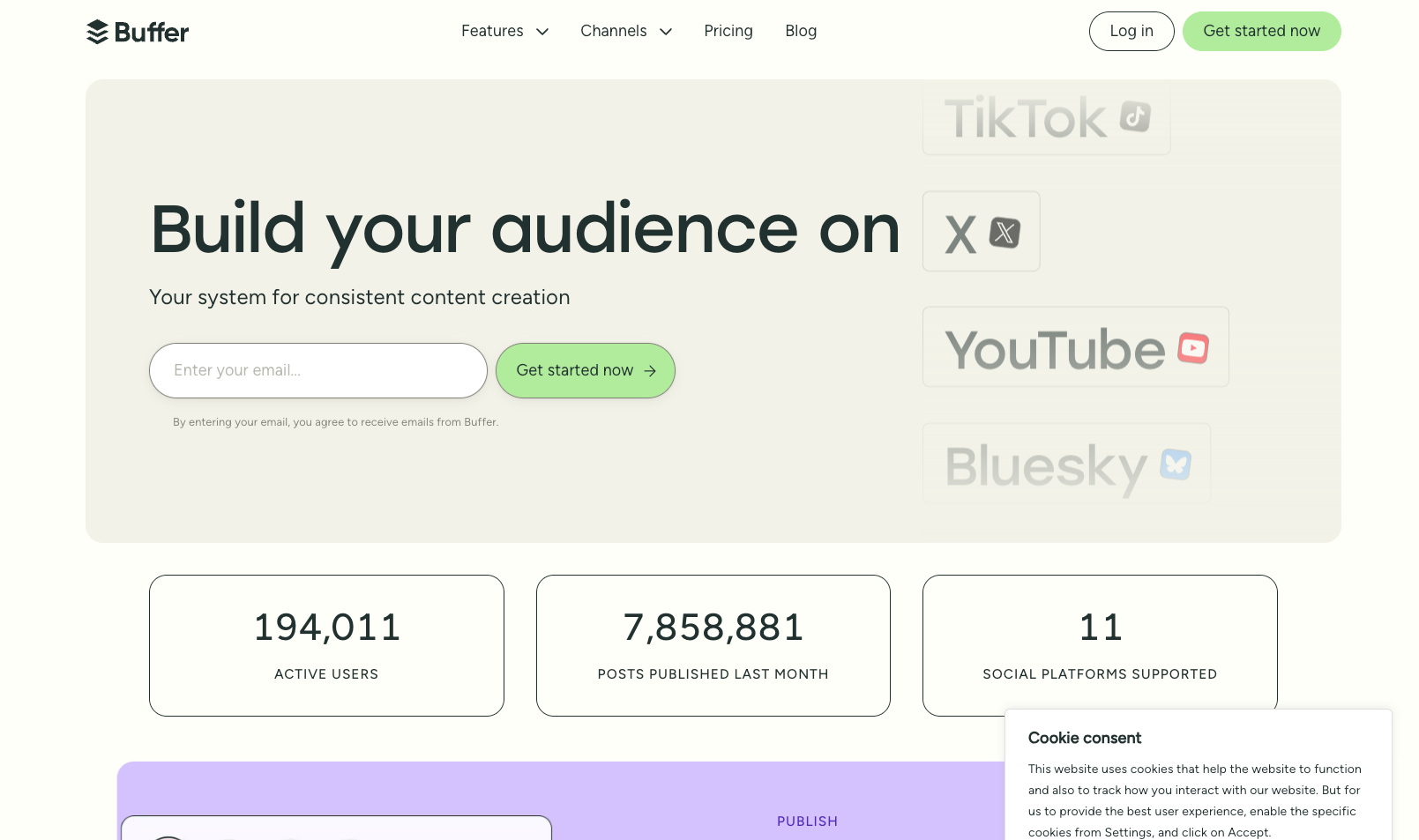
Task: Click the SOCIAL PLATFORMS SUPPORTED label
Action: tap(1100, 674)
